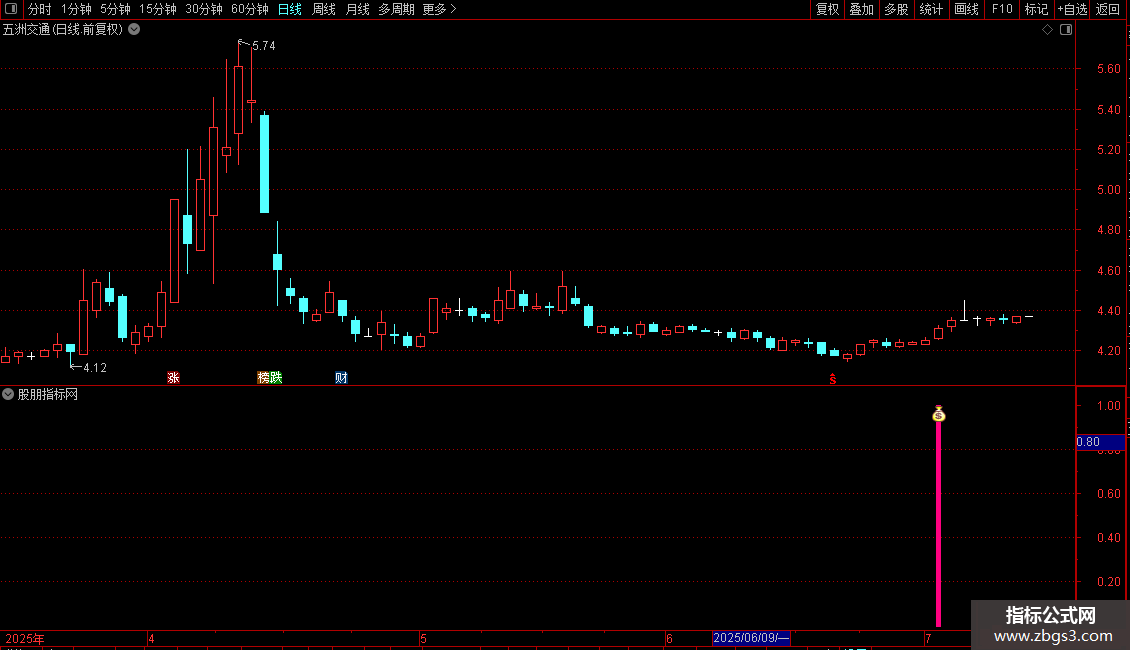Click the 跌 event marker icon
Screen dimensions: 1130x650
coord(276,378)
